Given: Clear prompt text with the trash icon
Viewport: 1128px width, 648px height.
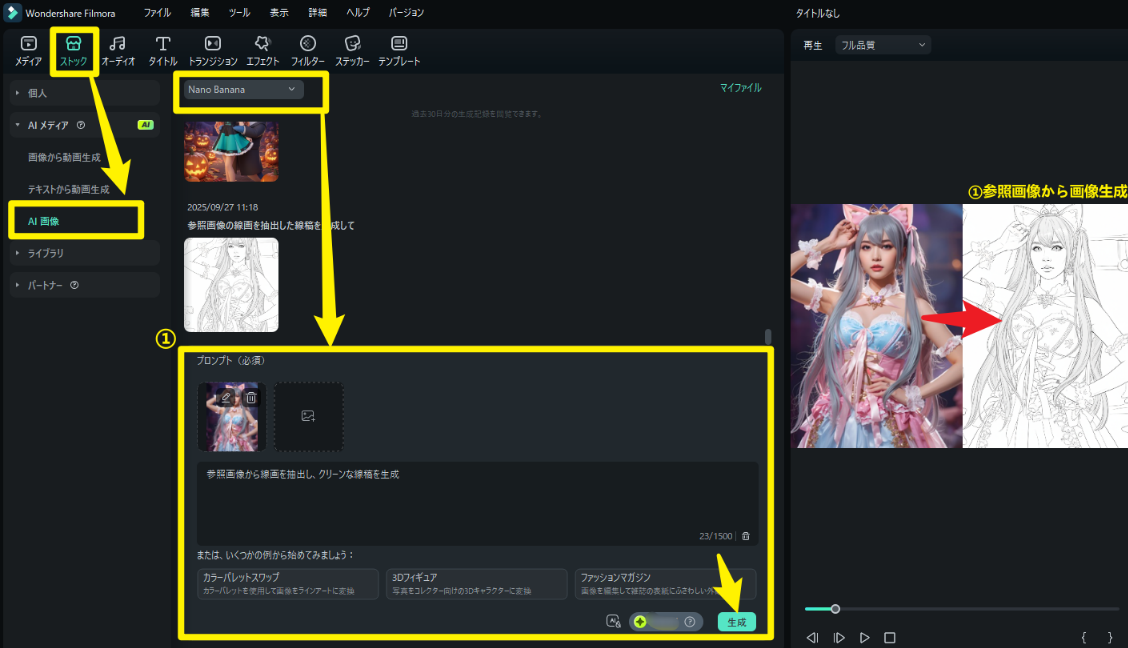Looking at the screenshot, I should (745, 536).
